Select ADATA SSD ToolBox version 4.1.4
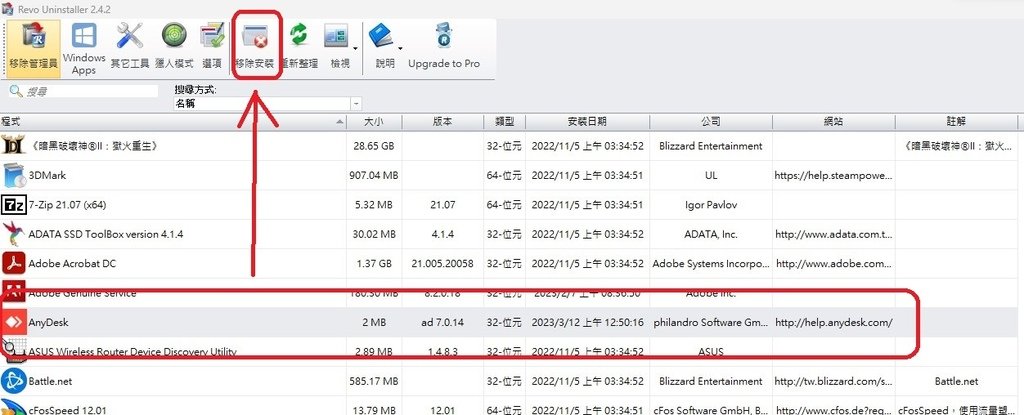Screen dimensions: 1024x415 (x=106, y=234)
